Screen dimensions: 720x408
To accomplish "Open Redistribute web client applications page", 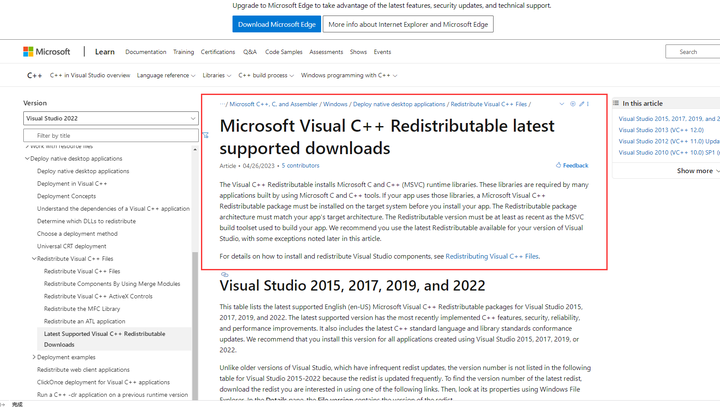I will coord(83,369).
